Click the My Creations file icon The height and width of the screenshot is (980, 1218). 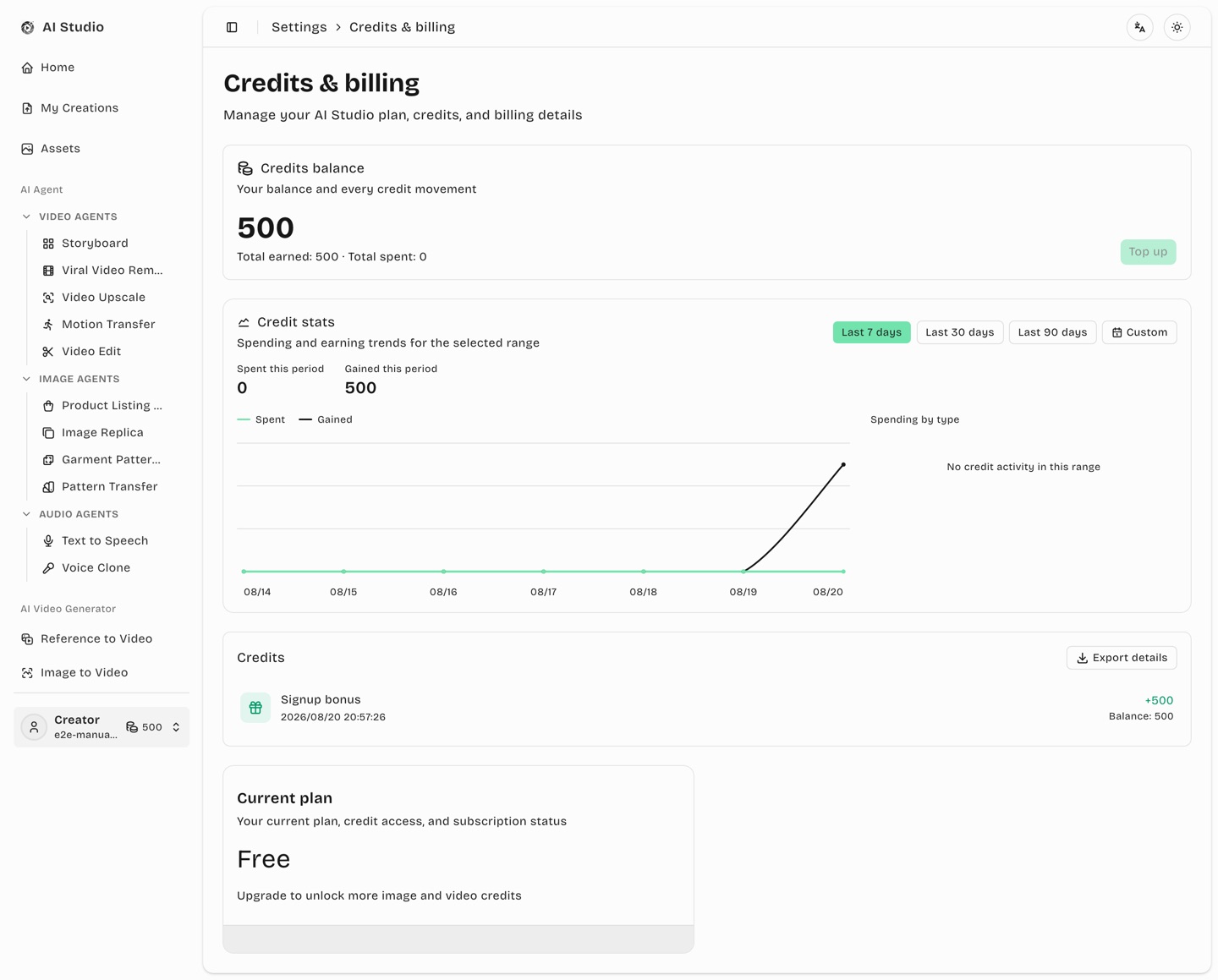click(27, 108)
